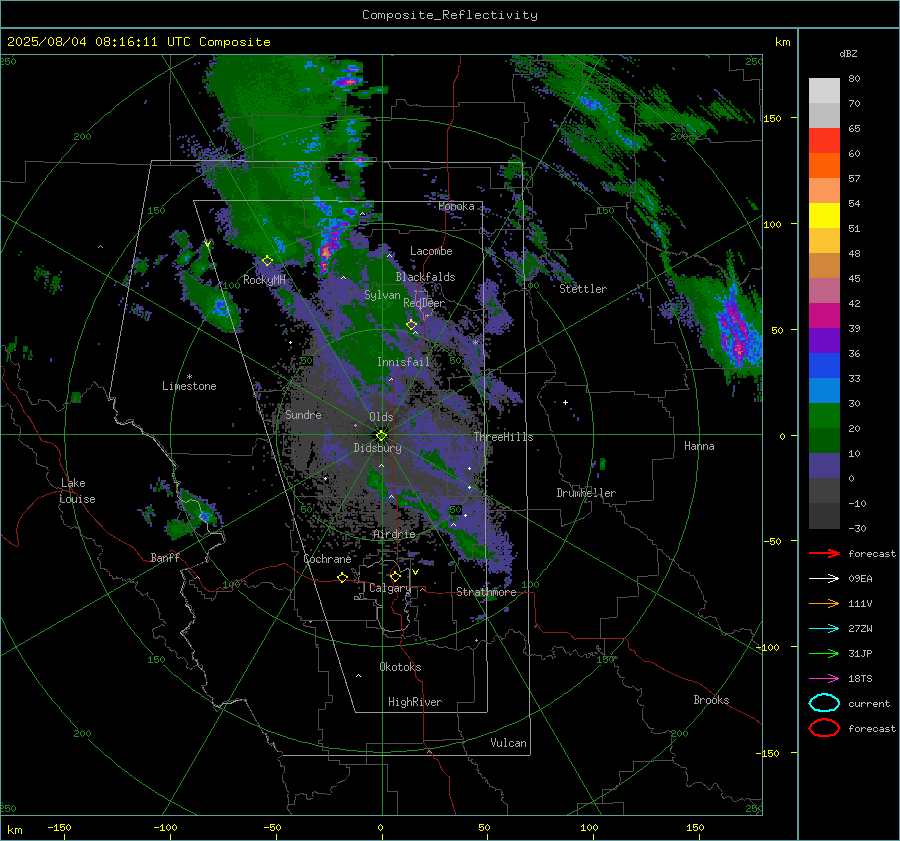Click the Sylvan label

382,295
